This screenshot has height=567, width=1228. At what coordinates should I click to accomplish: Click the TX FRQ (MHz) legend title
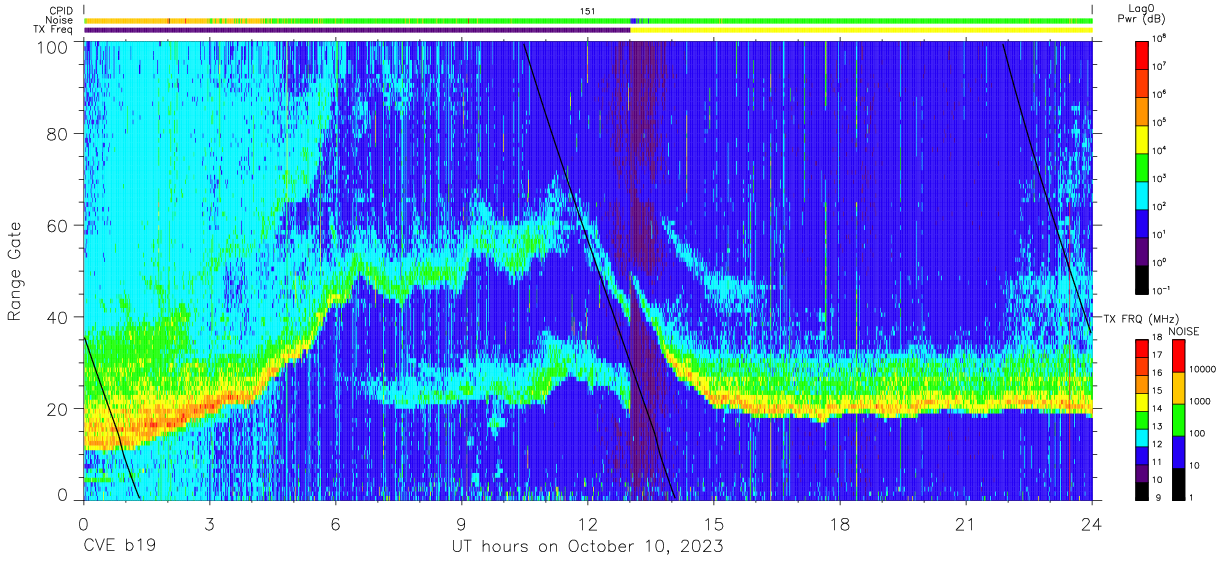pyautogui.click(x=1143, y=319)
